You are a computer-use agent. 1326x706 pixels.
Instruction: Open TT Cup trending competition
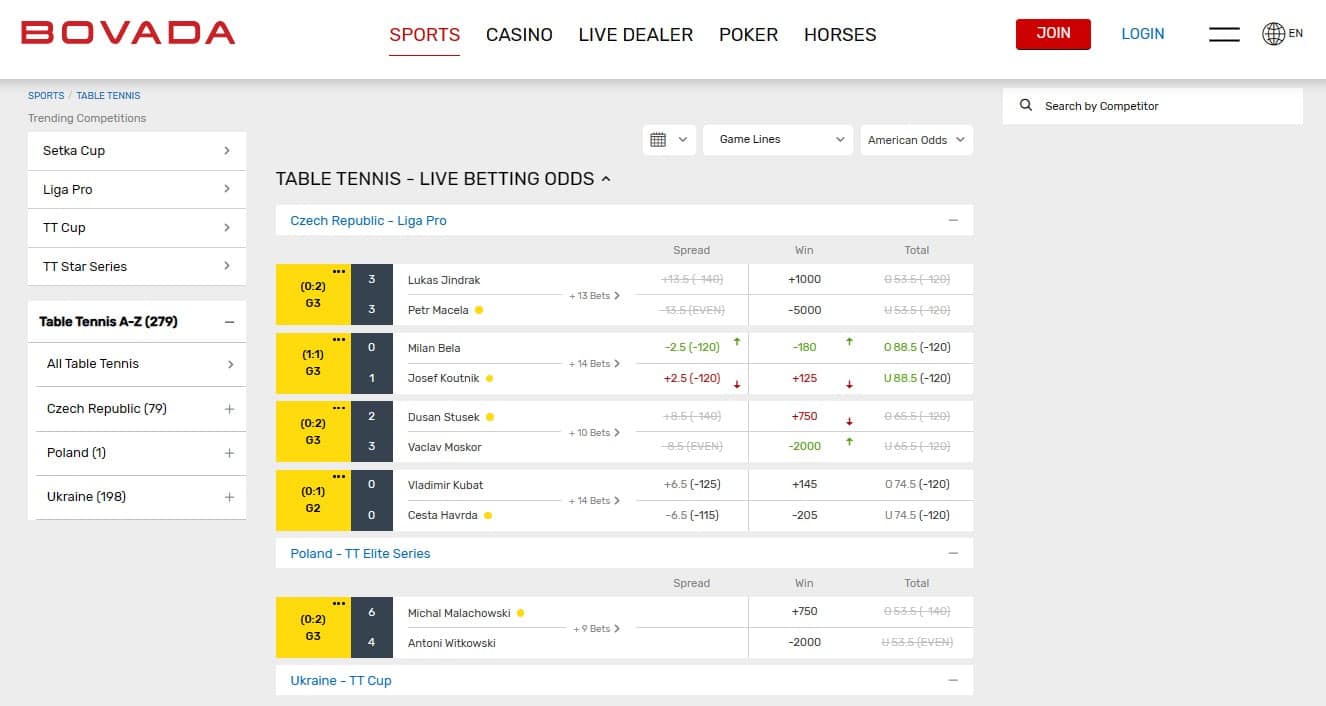[137, 228]
